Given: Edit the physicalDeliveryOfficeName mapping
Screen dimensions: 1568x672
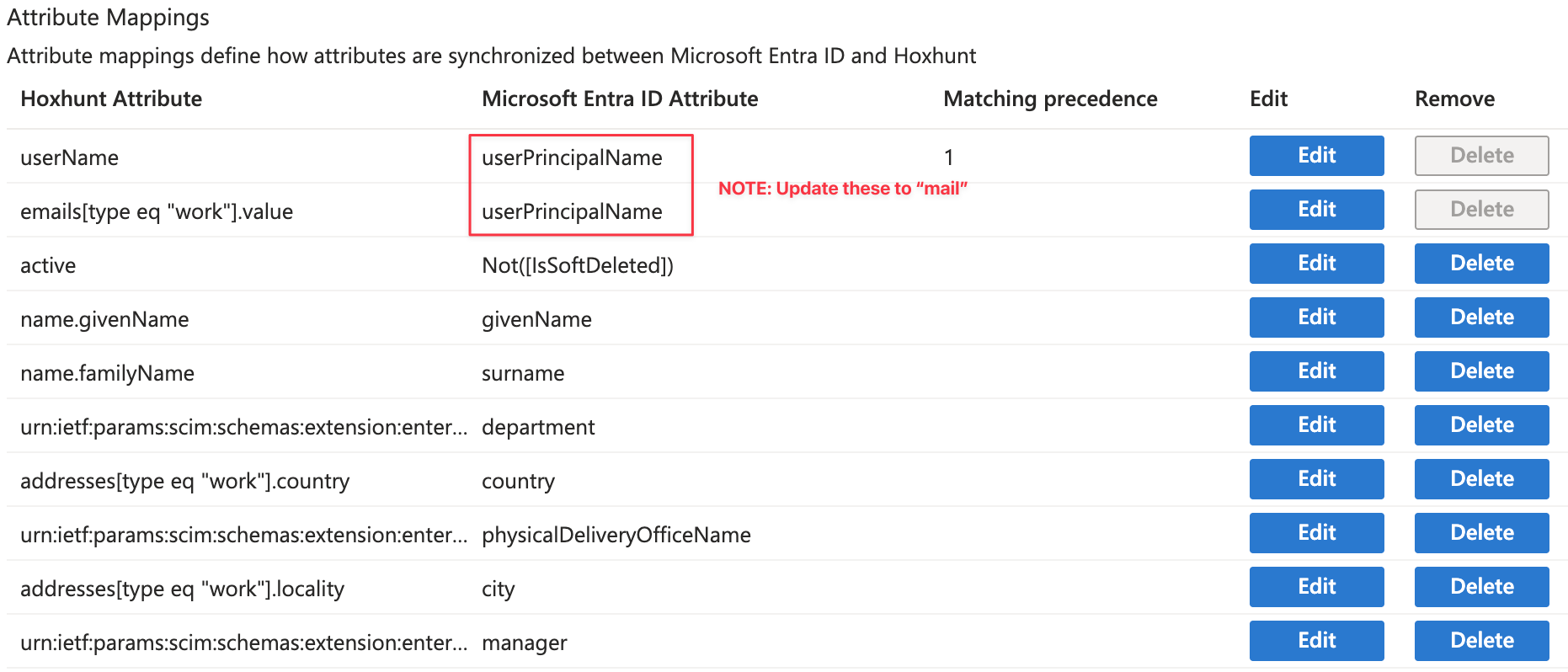Looking at the screenshot, I should pos(1316,533).
